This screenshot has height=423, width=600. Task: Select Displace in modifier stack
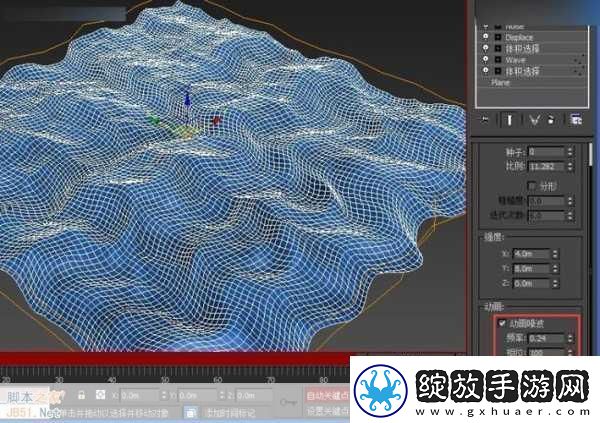click(519, 37)
